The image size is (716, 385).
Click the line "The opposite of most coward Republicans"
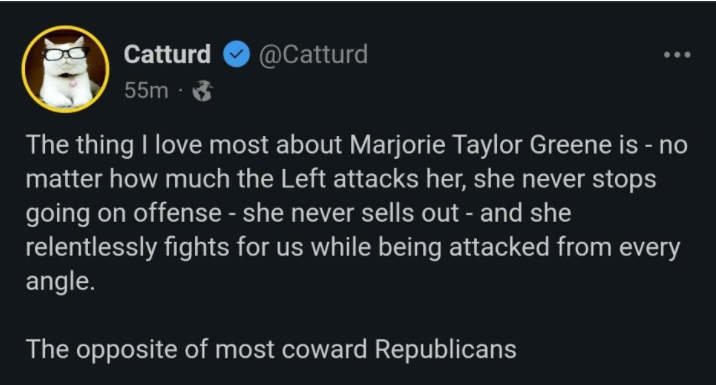271,350
